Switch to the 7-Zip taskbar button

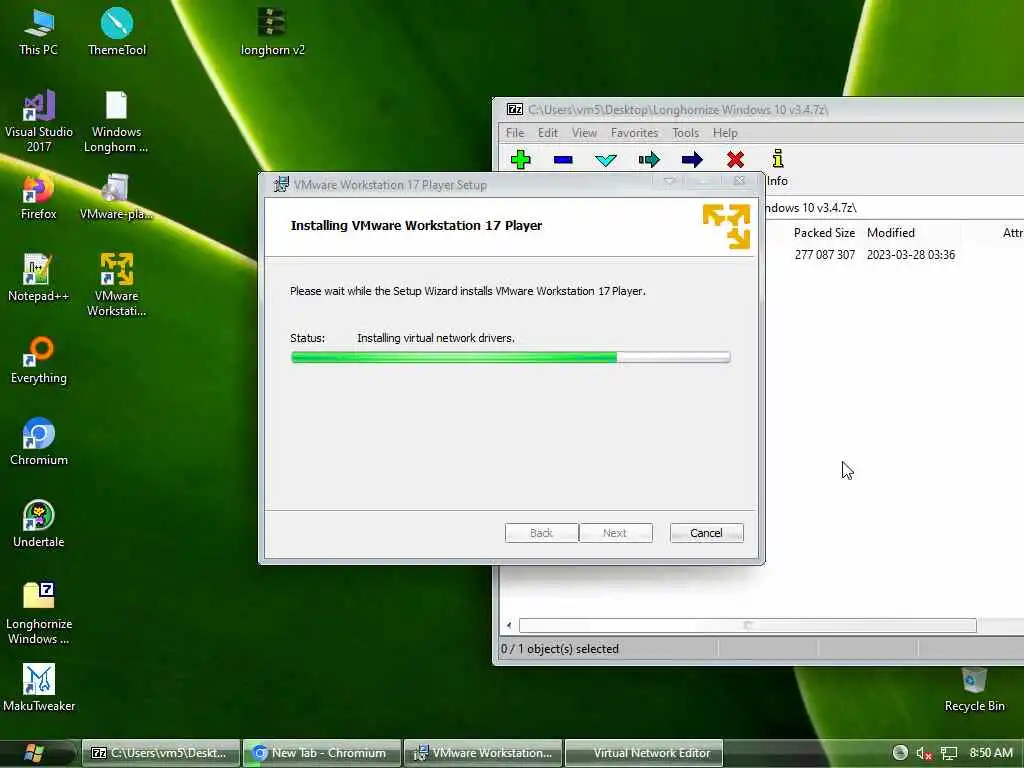pos(161,753)
